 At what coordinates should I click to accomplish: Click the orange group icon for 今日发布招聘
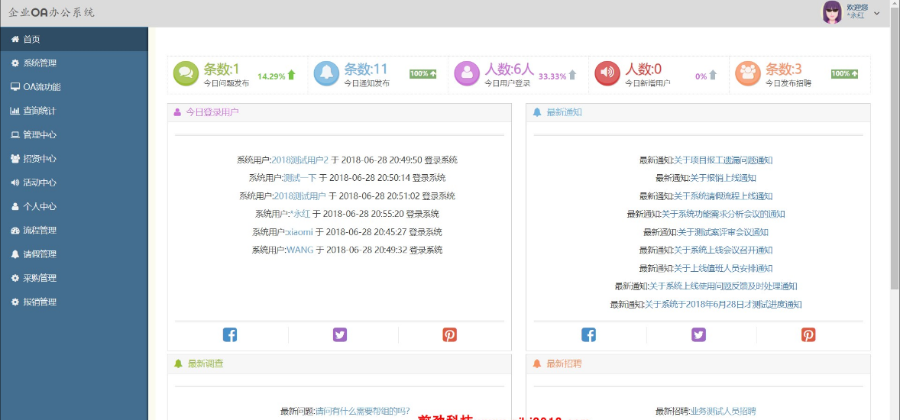coord(748,73)
